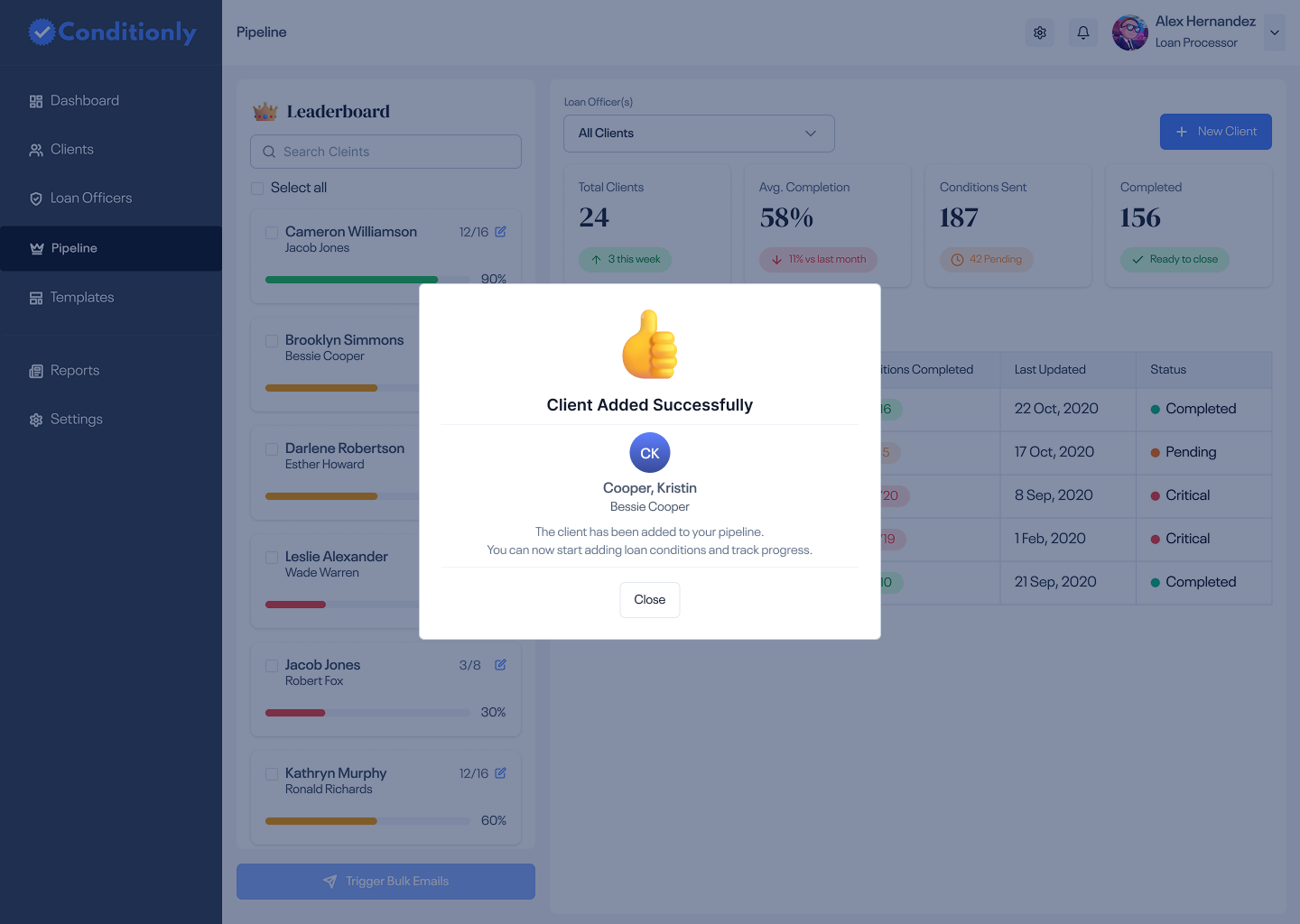The image size is (1300, 924).
Task: Switch to the Pipeline section
Action: (x=74, y=248)
